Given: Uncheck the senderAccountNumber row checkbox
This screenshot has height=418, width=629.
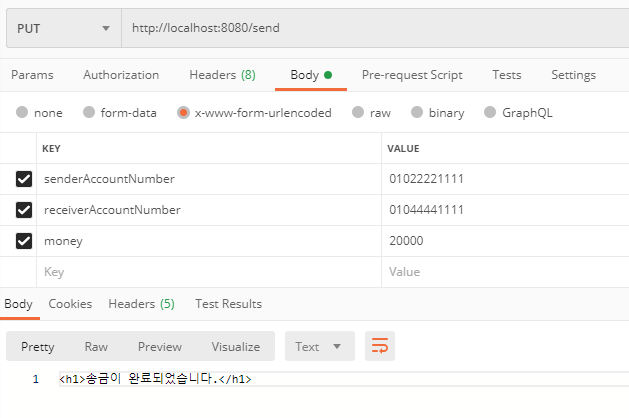Looking at the screenshot, I should pos(24,179).
